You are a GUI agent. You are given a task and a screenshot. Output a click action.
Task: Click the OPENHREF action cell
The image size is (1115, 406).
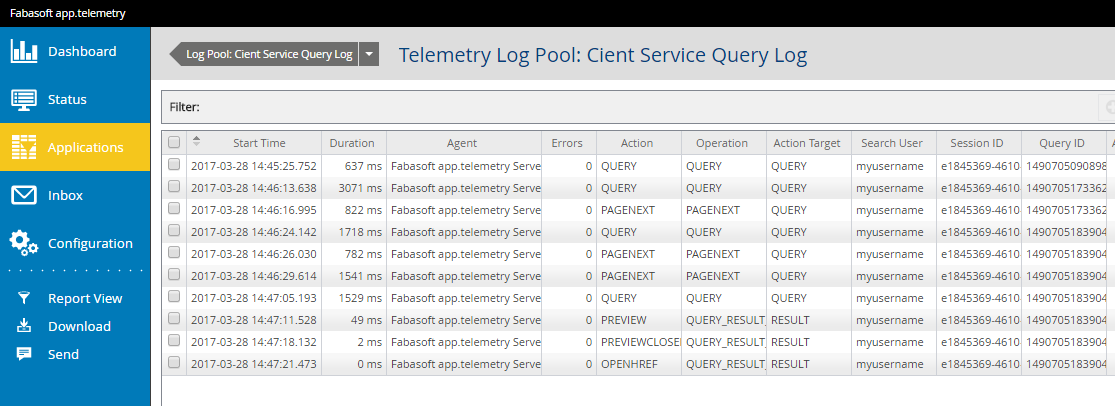click(639, 364)
